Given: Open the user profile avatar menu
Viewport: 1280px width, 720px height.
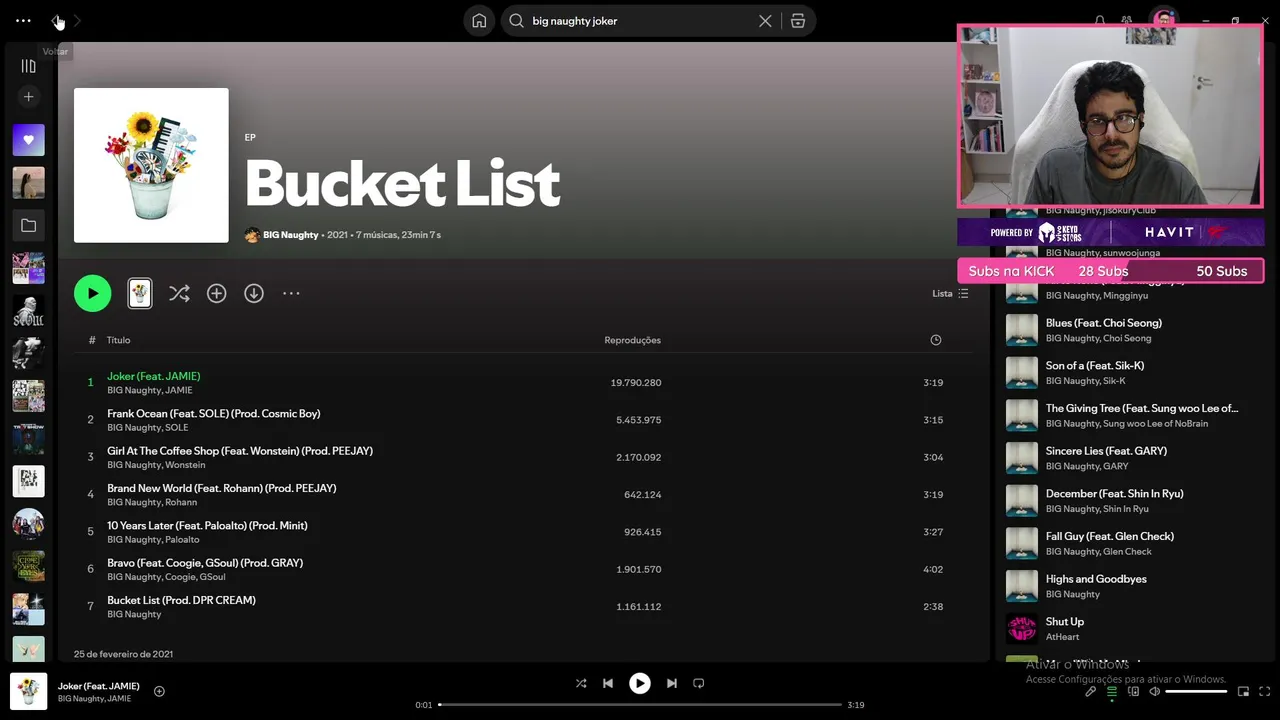Looking at the screenshot, I should 1163,20.
